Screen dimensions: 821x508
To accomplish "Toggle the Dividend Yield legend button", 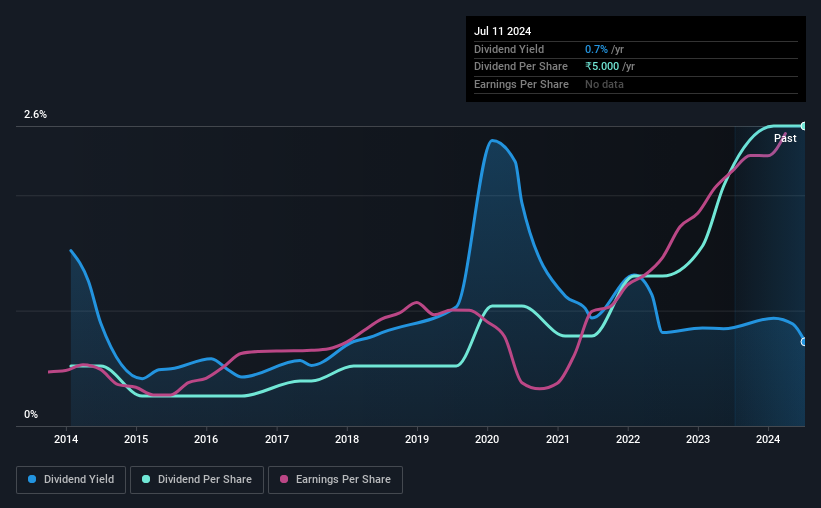I will click(71, 480).
